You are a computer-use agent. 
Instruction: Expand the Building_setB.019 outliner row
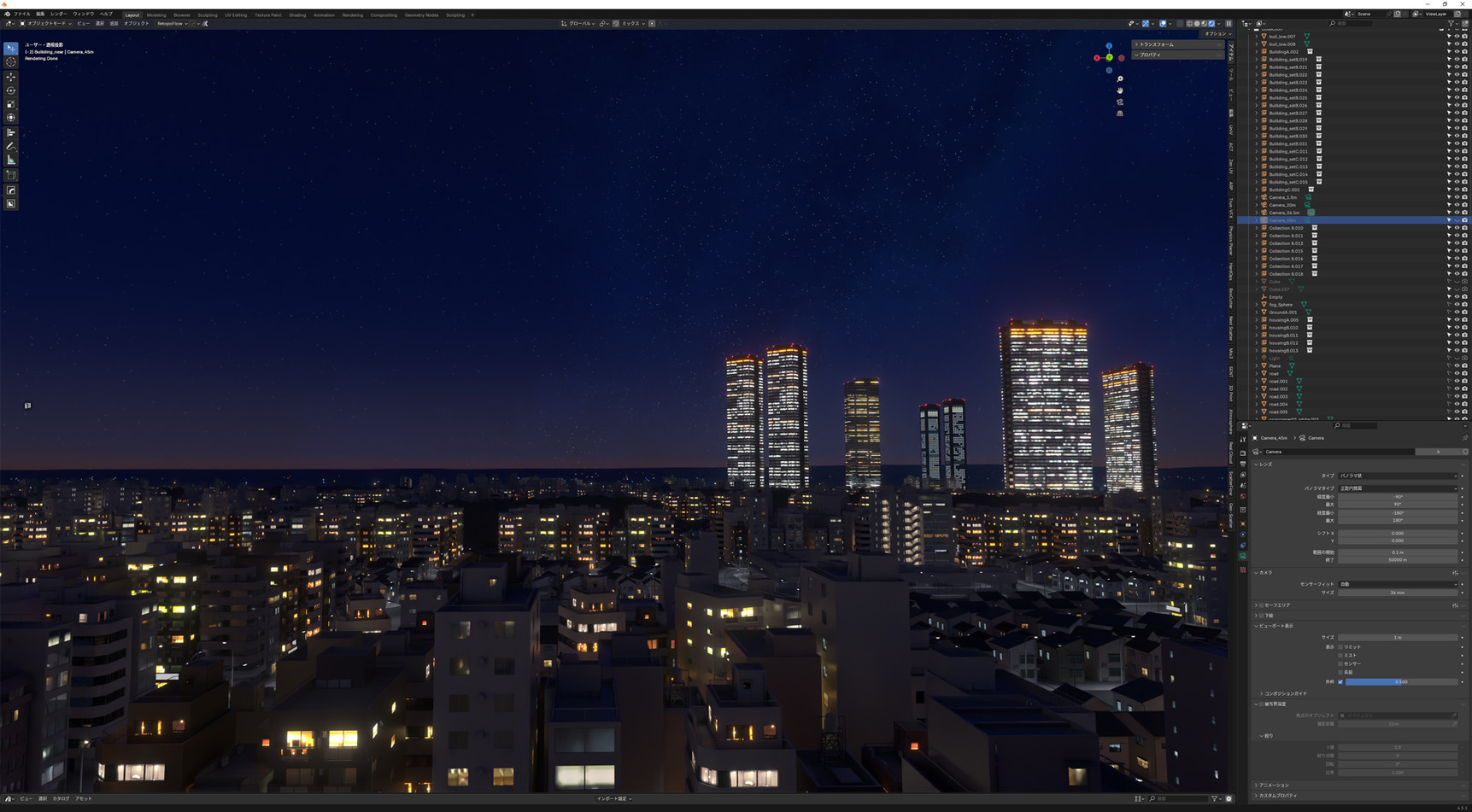tap(1257, 60)
